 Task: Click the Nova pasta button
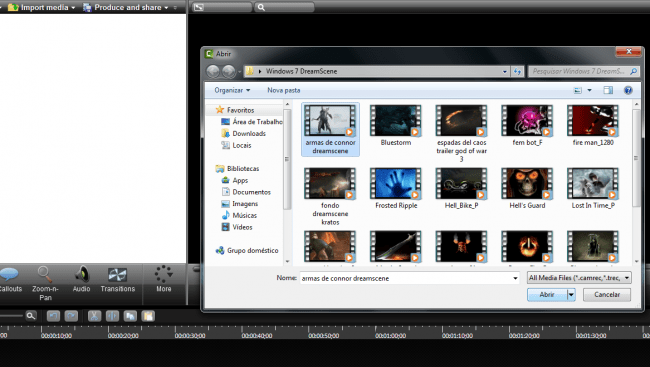coord(284,90)
